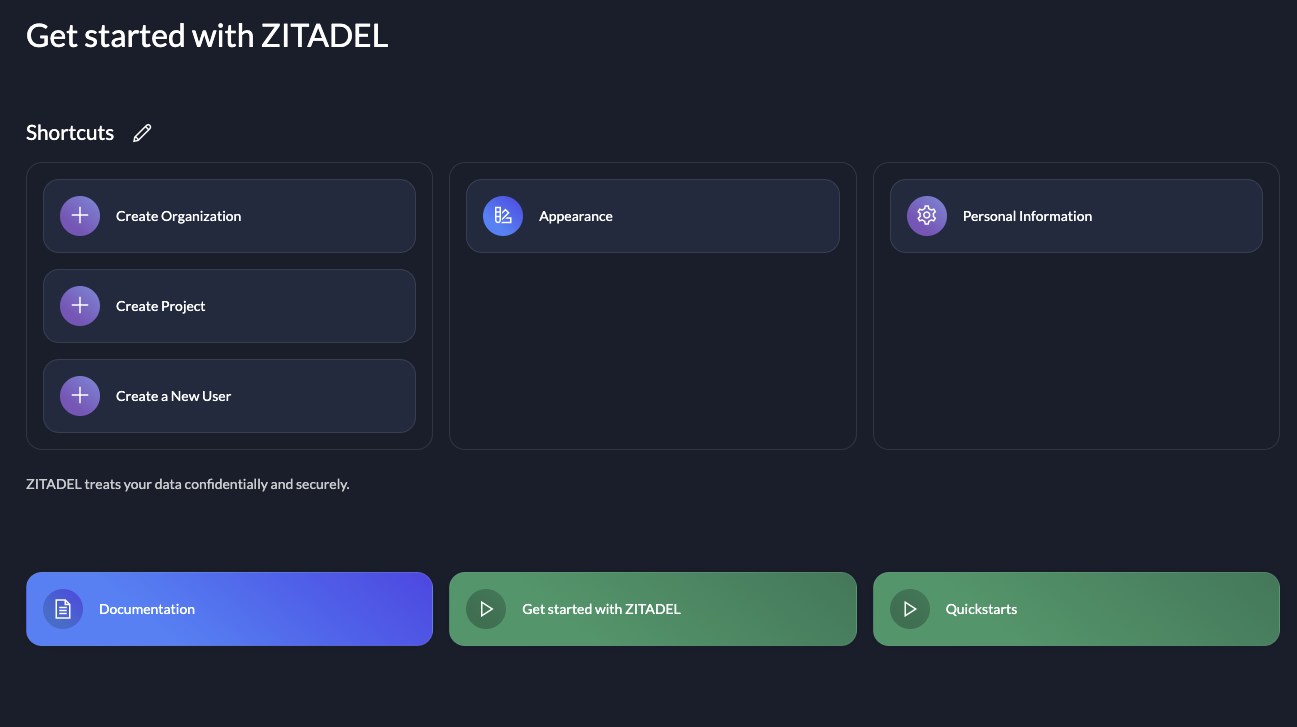
Task: Click the play icon beside Quickstarts
Action: click(909, 608)
